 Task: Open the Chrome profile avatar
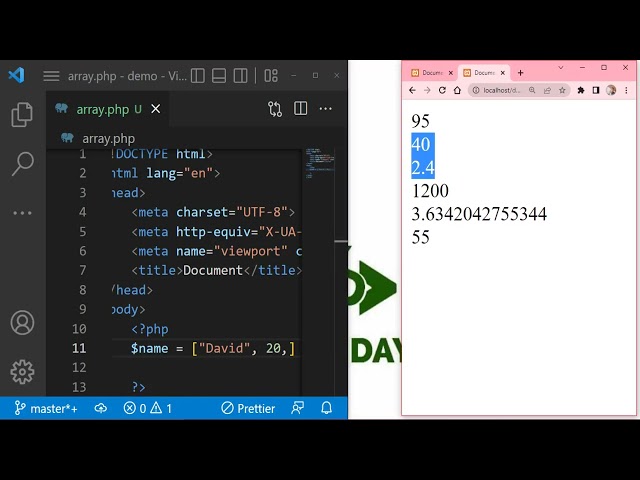[611, 90]
